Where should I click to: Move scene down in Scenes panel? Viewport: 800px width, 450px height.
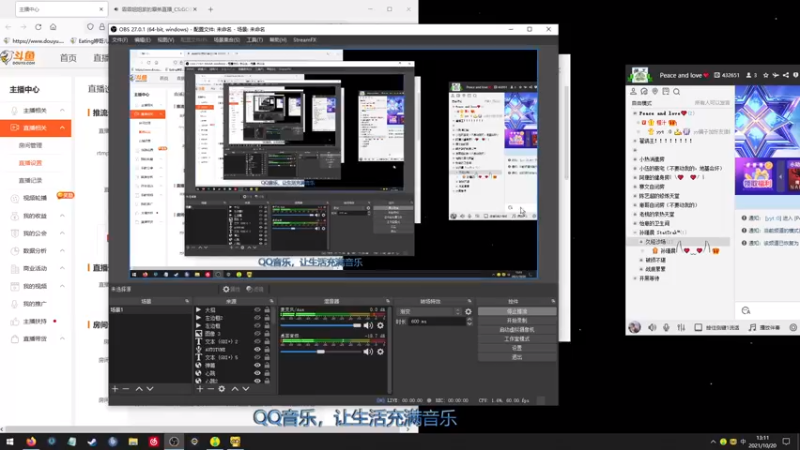tap(149, 389)
